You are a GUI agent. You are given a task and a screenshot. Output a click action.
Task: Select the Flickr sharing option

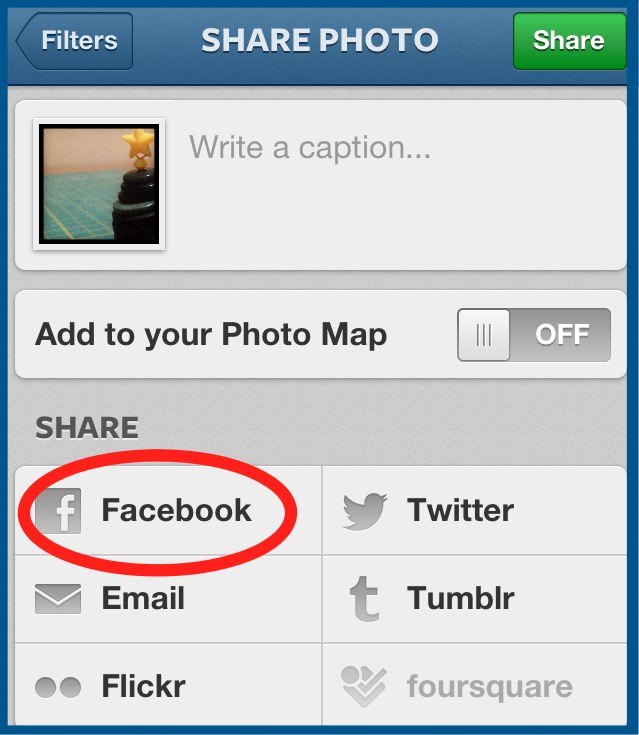168,684
